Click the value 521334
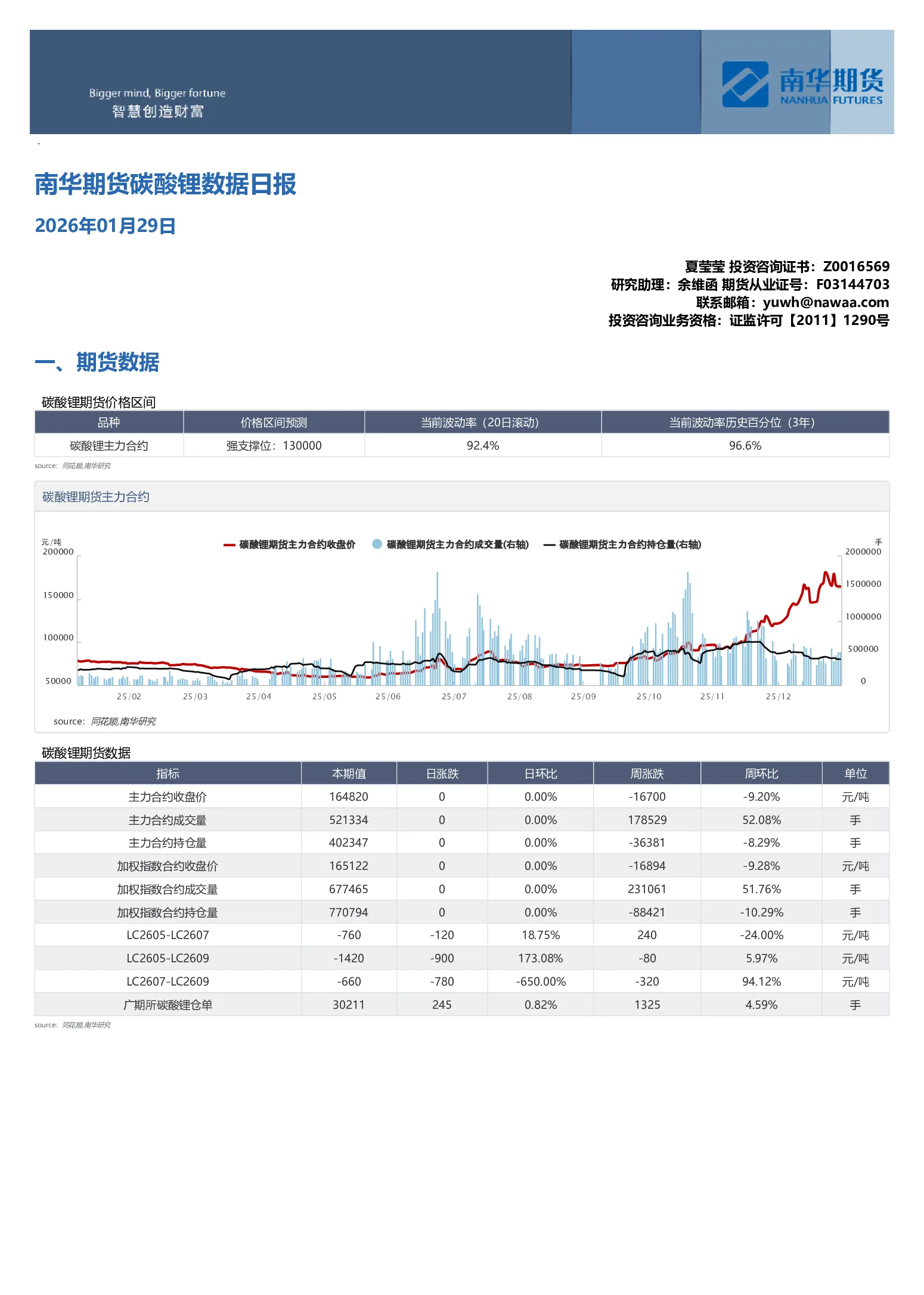The image size is (924, 1295). [349, 820]
